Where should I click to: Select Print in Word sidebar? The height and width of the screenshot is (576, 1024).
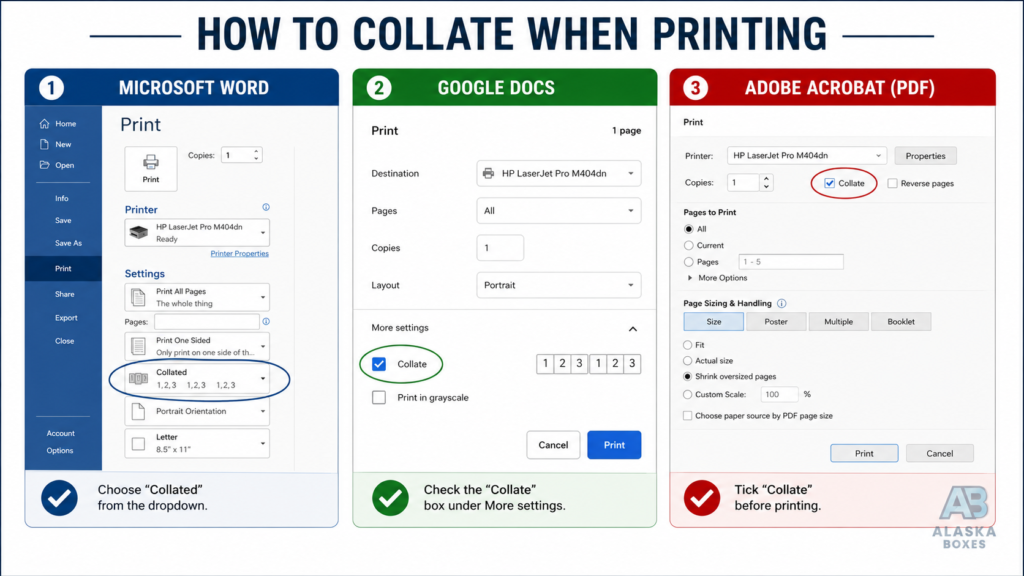coord(63,268)
